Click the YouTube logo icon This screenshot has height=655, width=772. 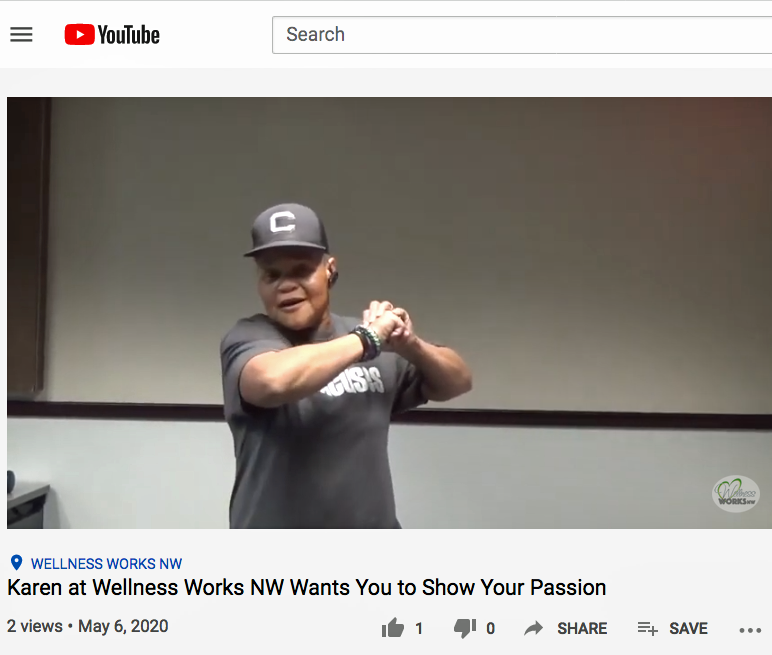click(x=79, y=34)
